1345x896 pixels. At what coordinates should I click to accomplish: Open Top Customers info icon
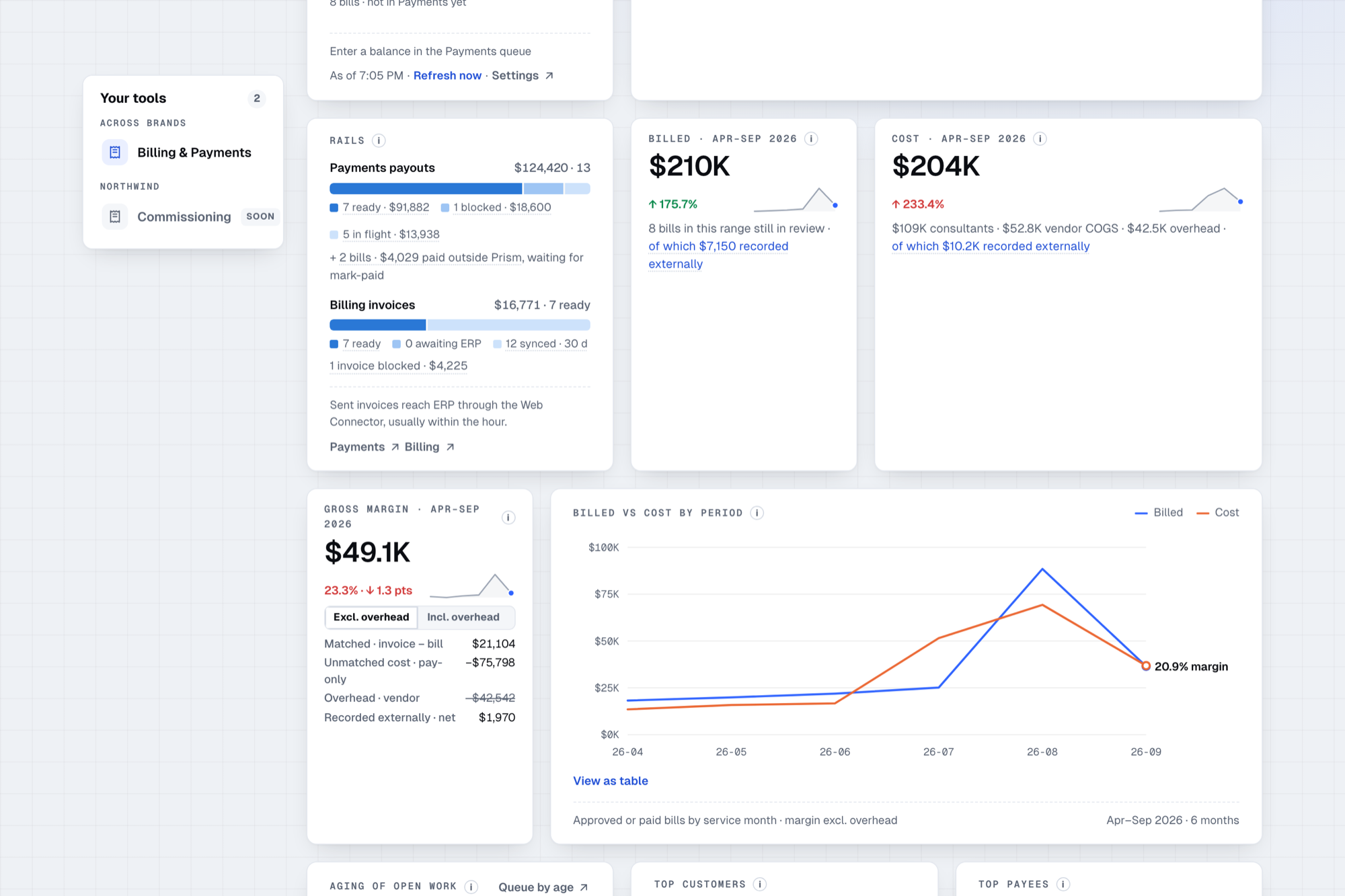coord(759,884)
